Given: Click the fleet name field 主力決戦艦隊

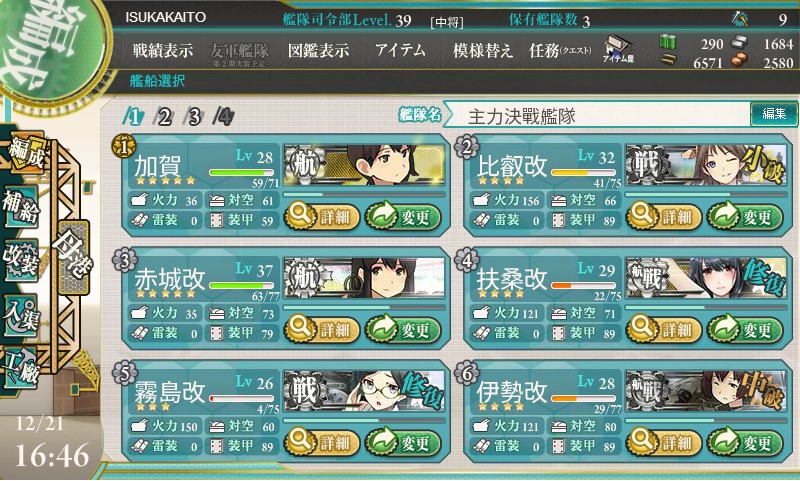Looking at the screenshot, I should (x=599, y=115).
